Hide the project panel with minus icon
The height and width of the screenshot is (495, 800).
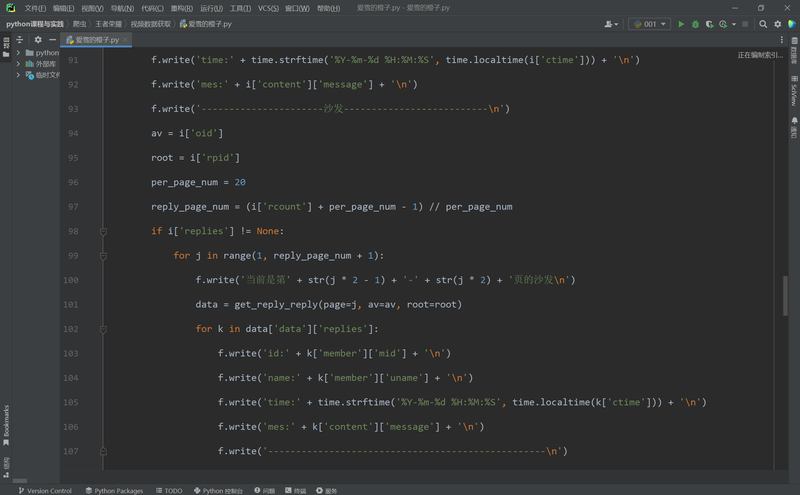(52, 39)
